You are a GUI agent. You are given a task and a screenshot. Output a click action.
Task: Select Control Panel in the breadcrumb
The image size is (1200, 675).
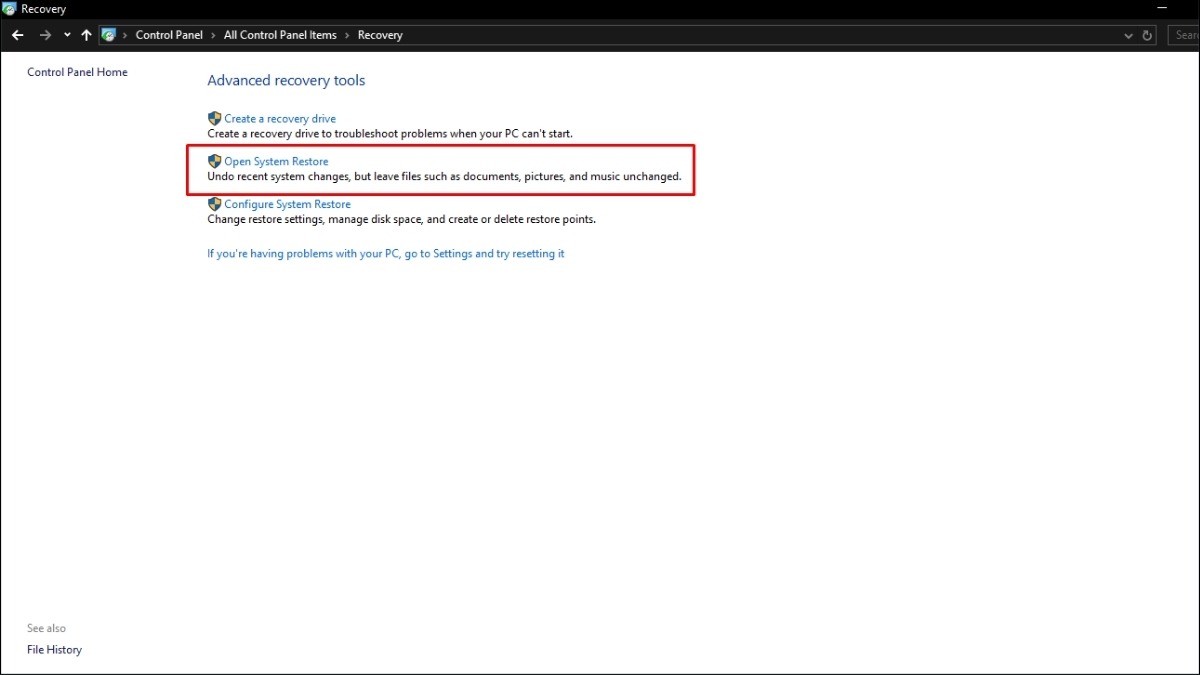169,35
